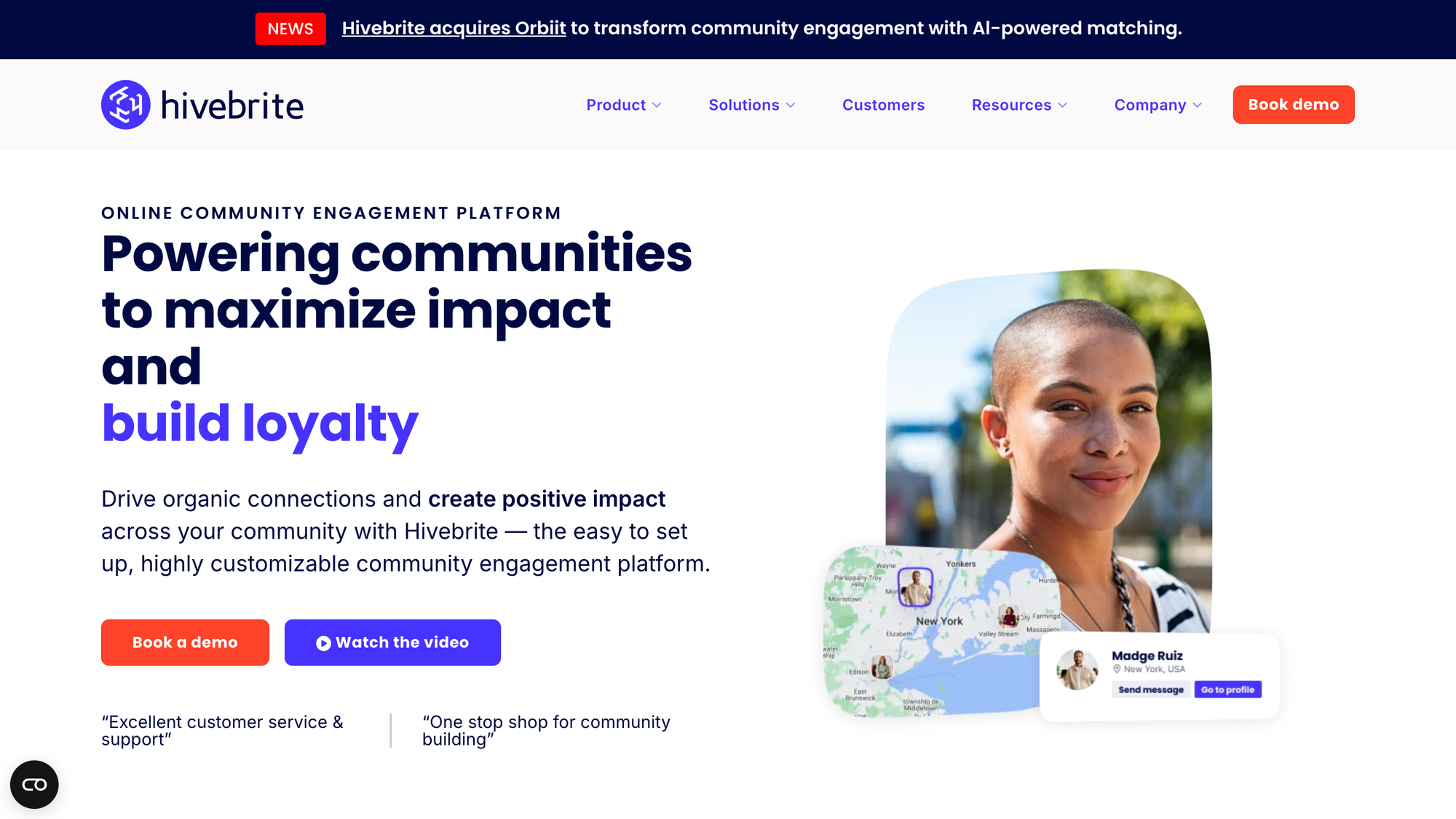This screenshot has height=819, width=1456.
Task: Click the NEWS badge icon
Action: coord(290,28)
